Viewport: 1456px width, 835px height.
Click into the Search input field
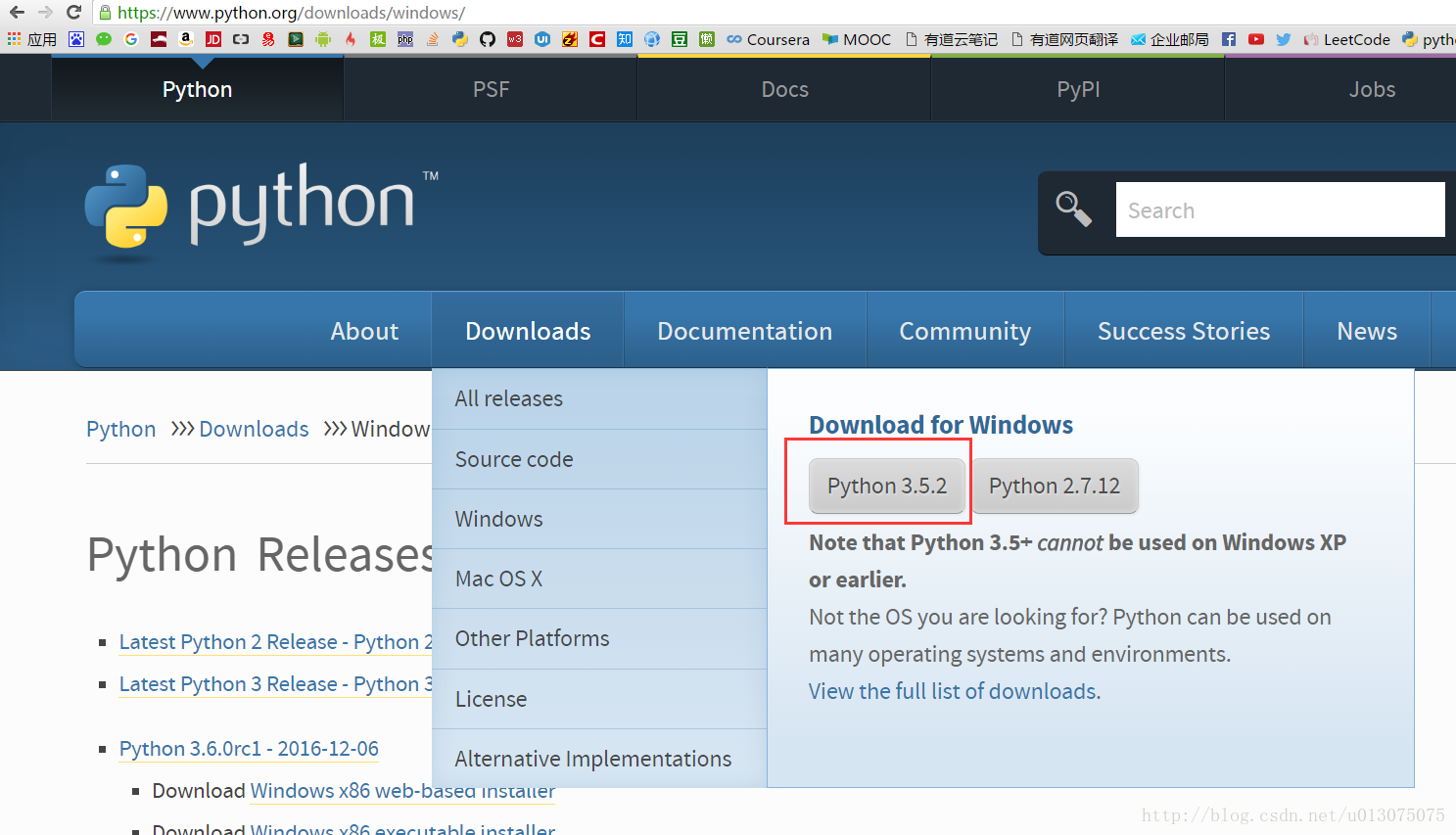click(1280, 209)
